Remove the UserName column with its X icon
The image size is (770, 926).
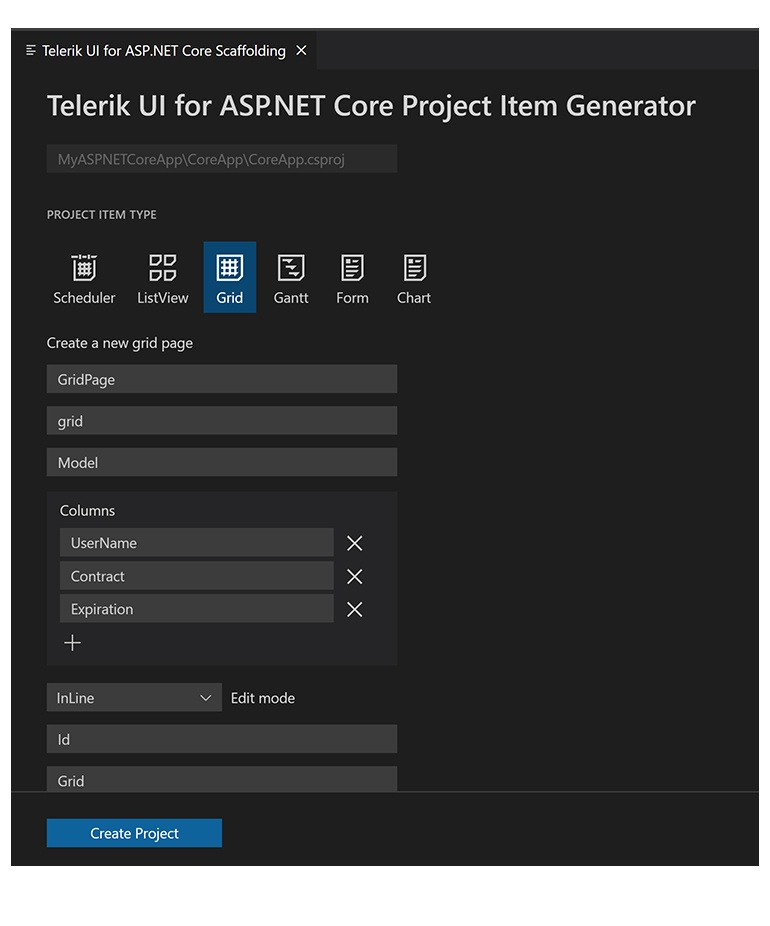354,543
